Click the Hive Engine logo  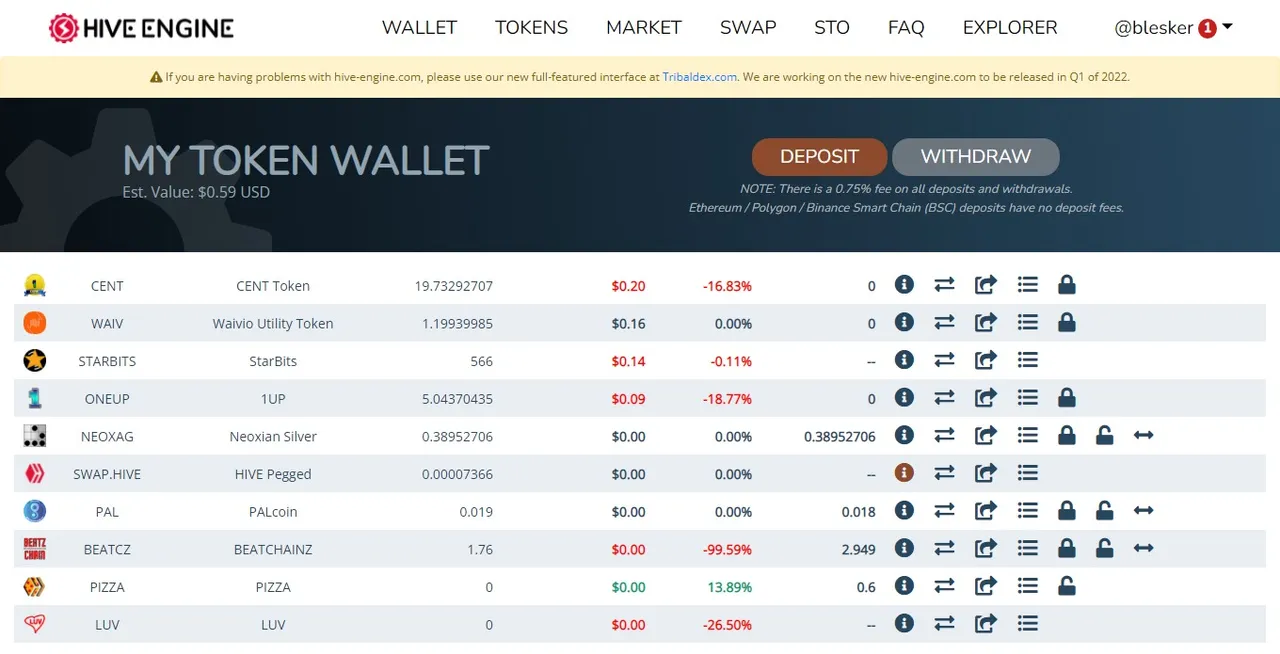pyautogui.click(x=141, y=28)
